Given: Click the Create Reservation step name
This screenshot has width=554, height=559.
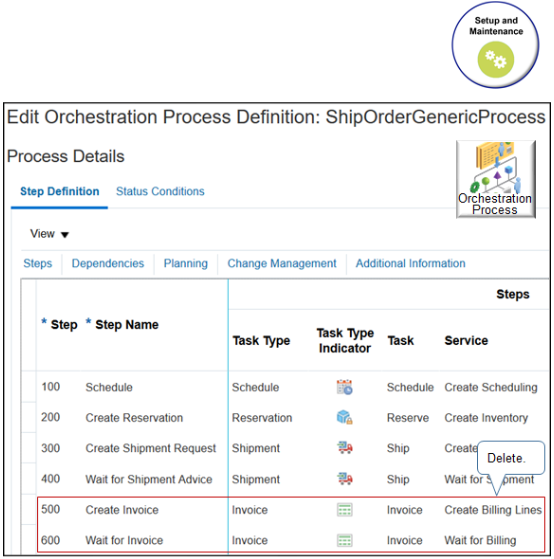Looking at the screenshot, I should point(134,417).
